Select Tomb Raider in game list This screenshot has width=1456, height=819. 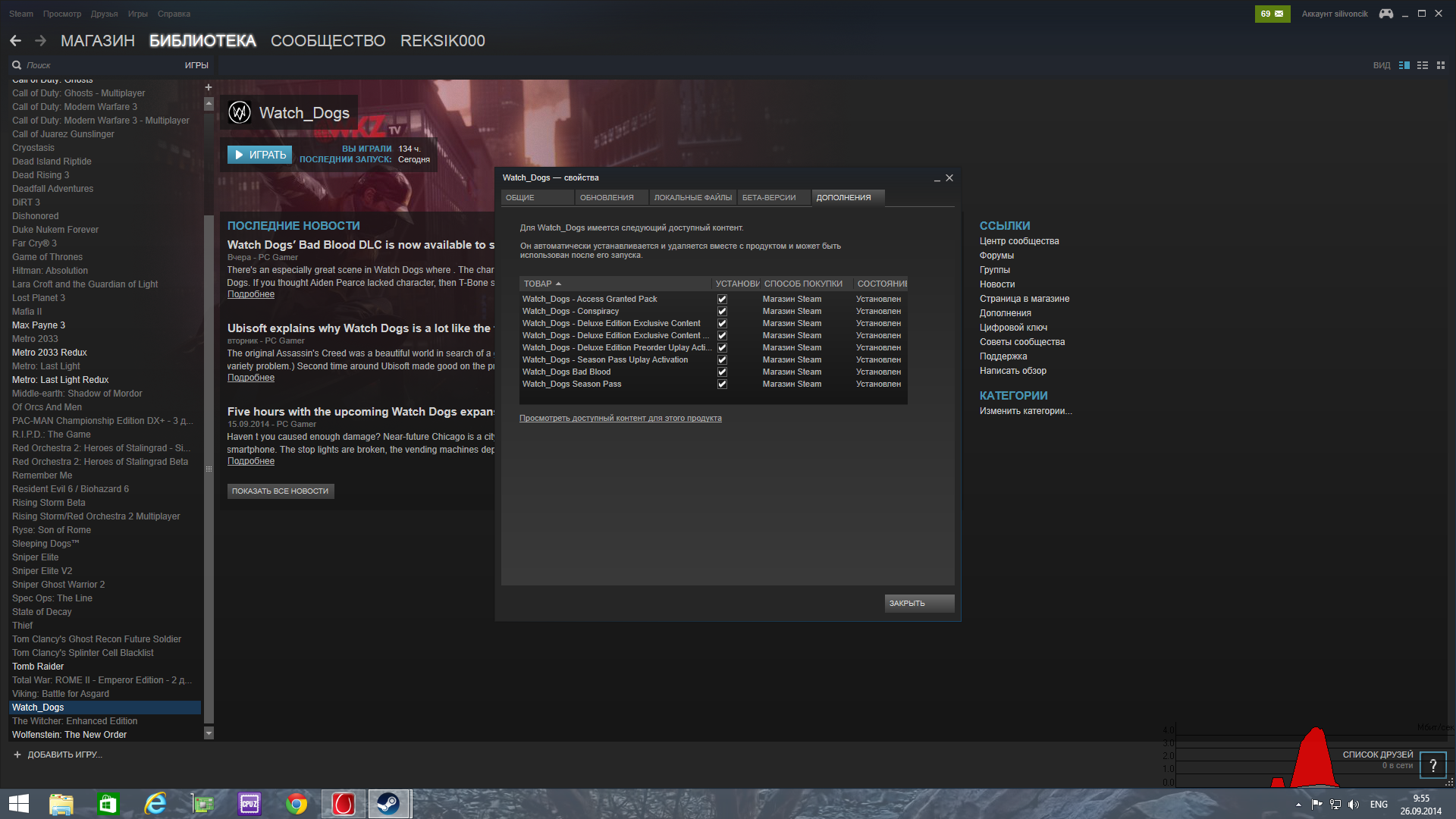coord(38,667)
